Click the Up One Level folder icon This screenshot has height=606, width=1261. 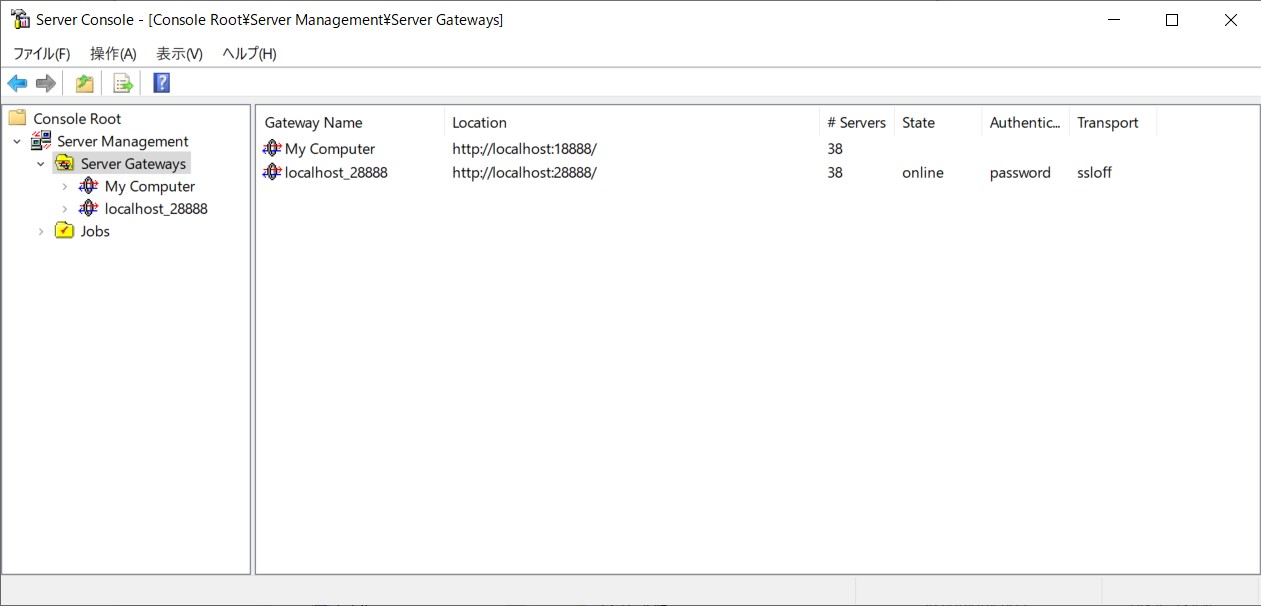[x=85, y=84]
